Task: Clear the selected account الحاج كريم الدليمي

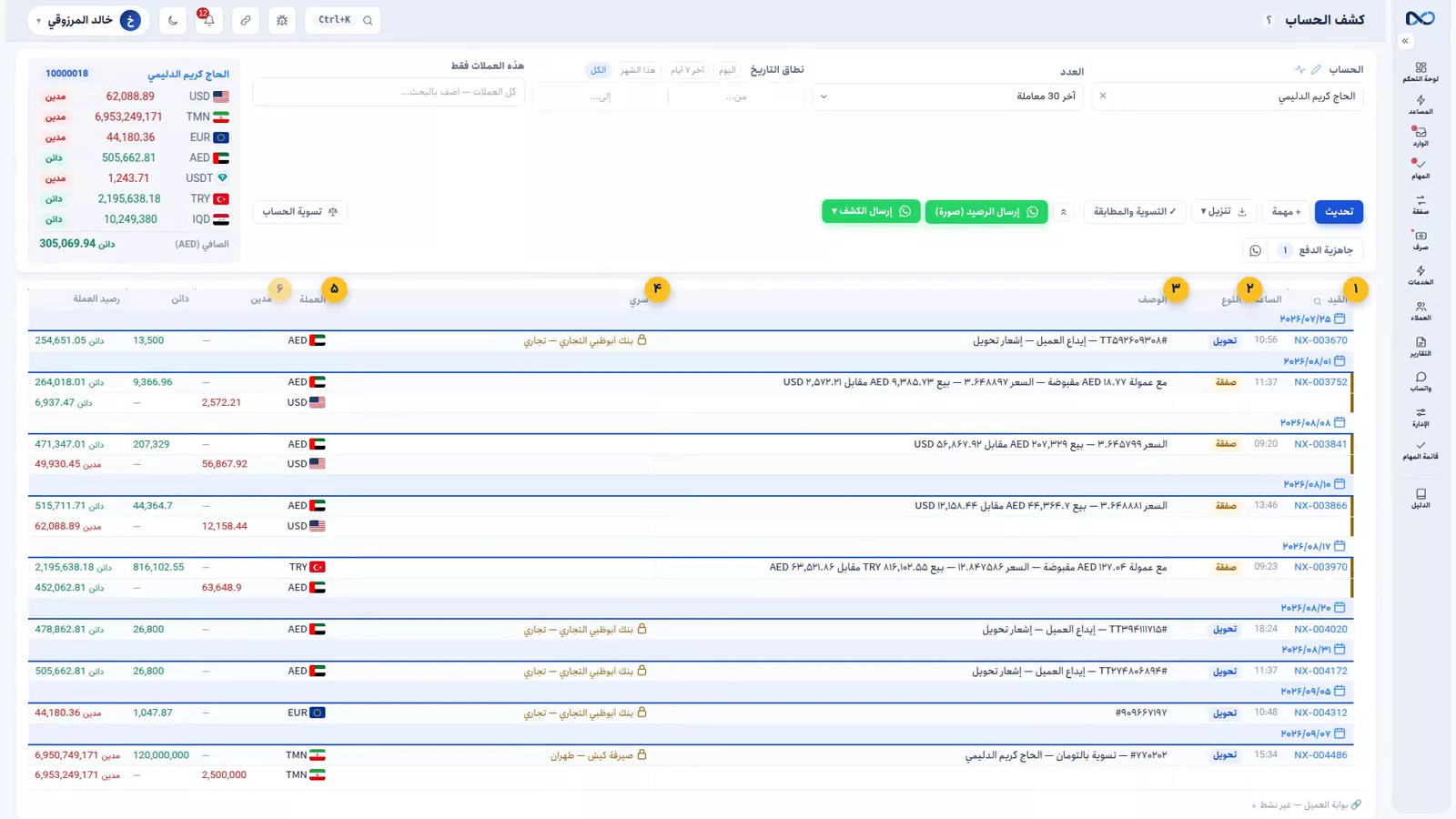Action: click(1103, 96)
